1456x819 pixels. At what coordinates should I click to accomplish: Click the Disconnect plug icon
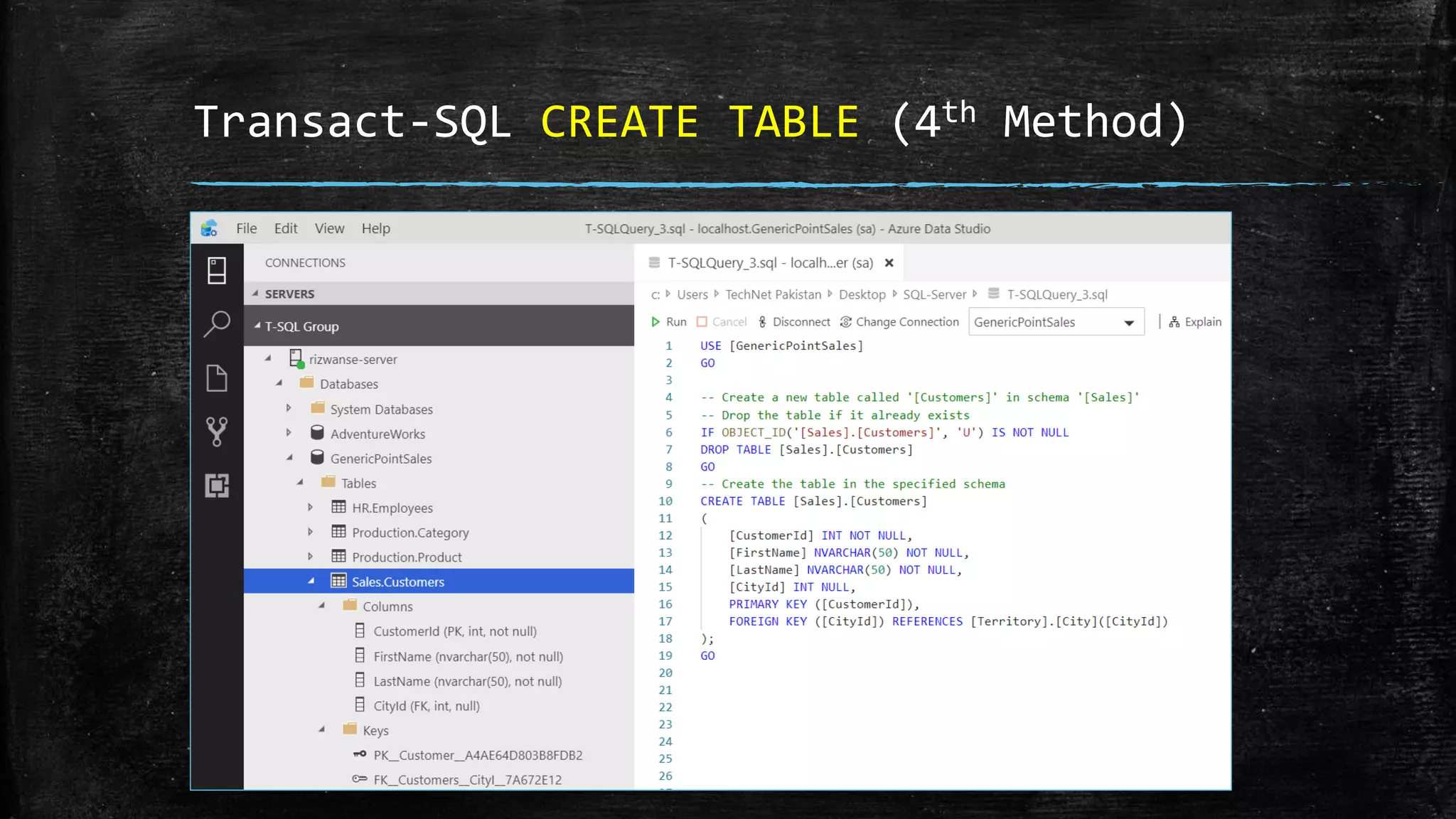[762, 322]
